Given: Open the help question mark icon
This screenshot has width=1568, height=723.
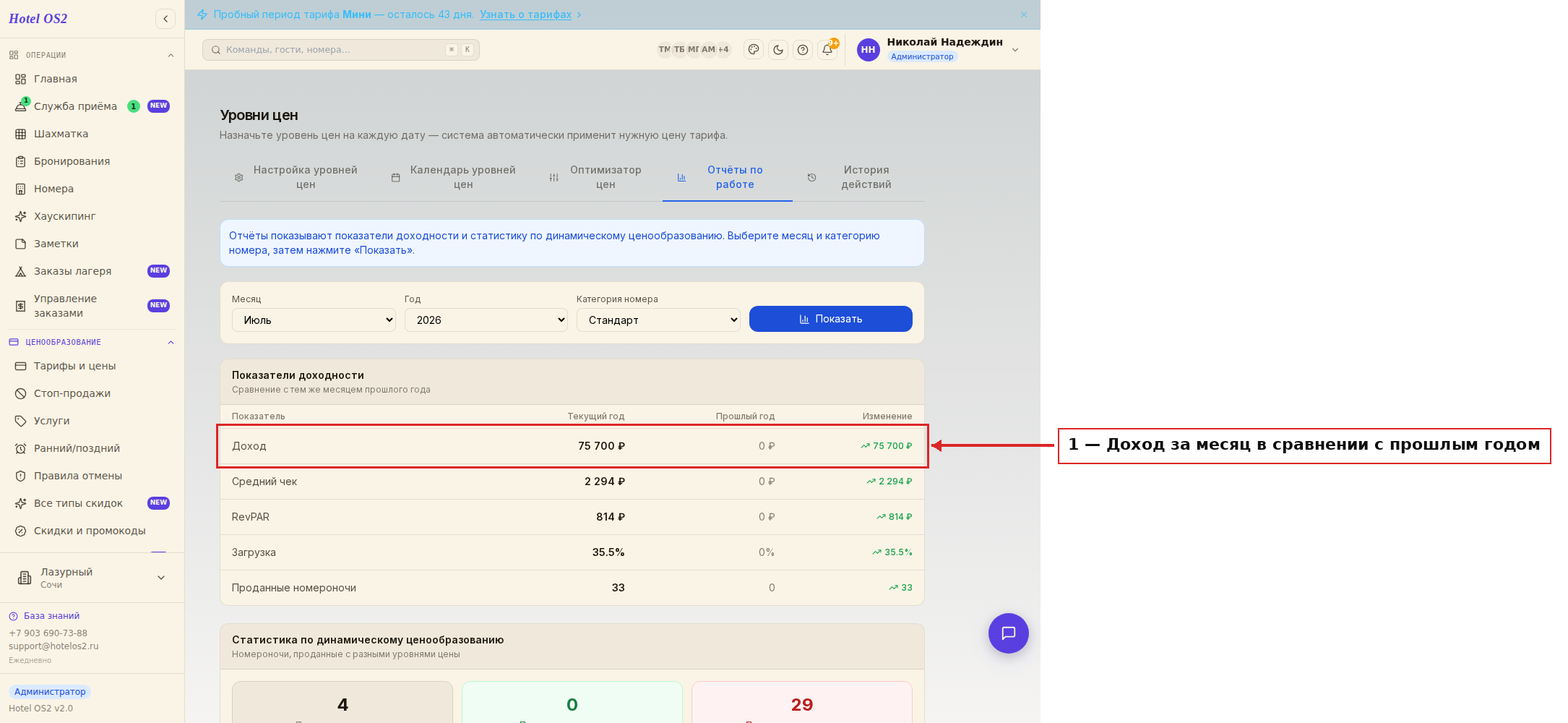Looking at the screenshot, I should point(803,50).
